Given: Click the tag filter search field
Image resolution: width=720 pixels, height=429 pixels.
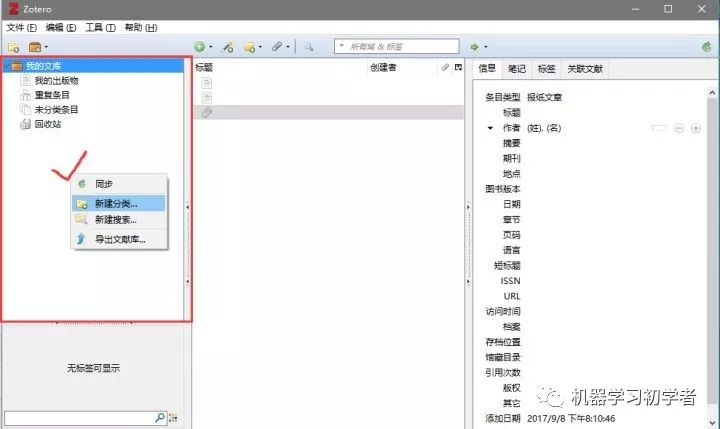Looking at the screenshot, I should (85, 418).
